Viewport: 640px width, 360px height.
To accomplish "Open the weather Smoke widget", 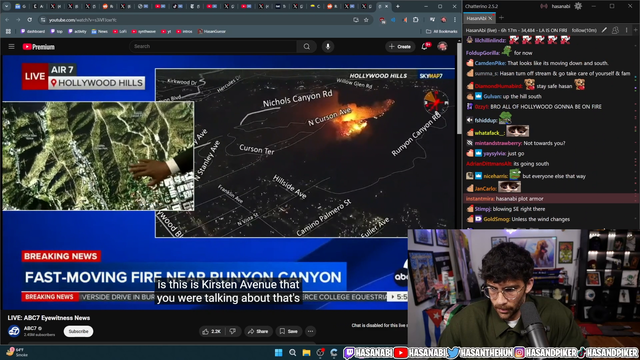I will (x=17, y=352).
